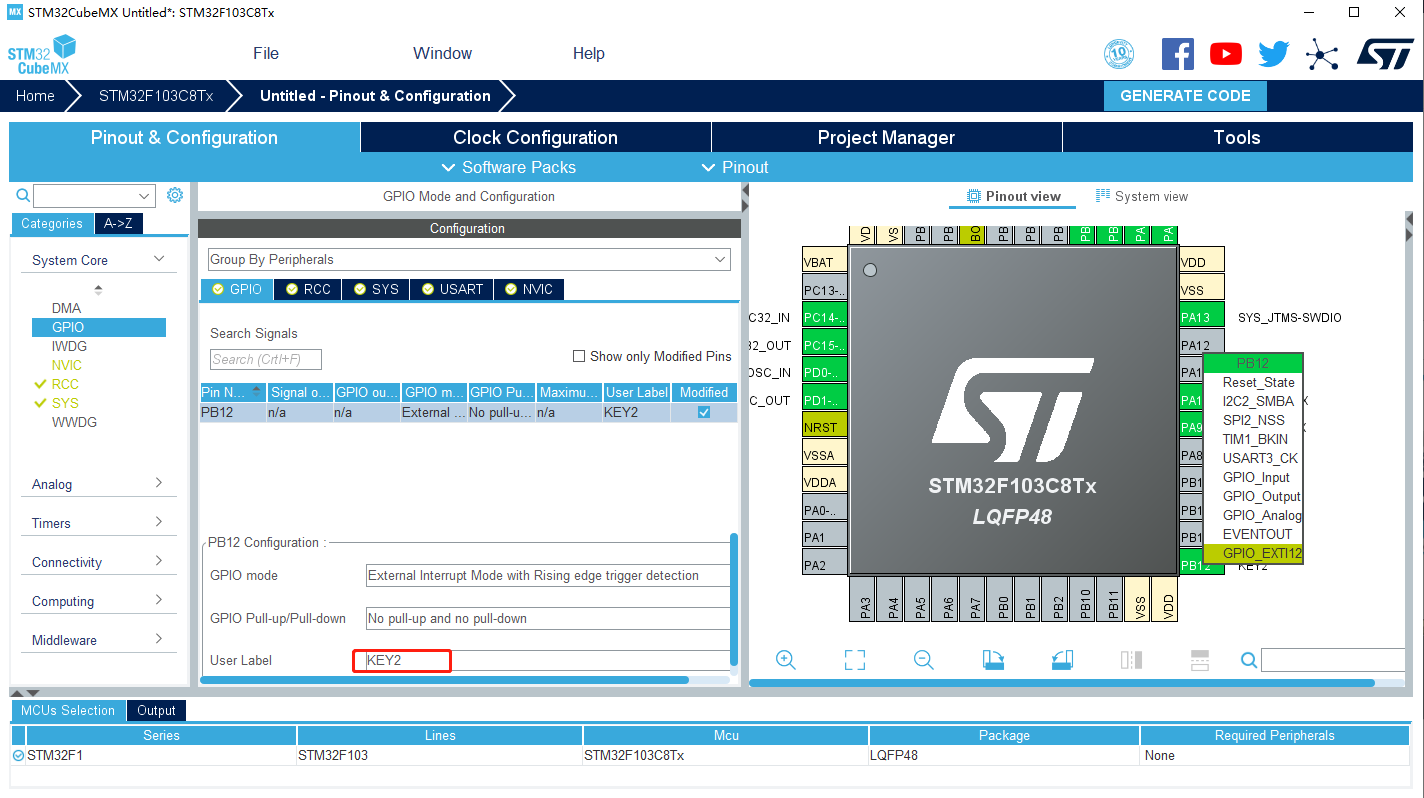Zoom out of the pinout view
This screenshot has width=1424, height=798.
[x=924, y=660]
